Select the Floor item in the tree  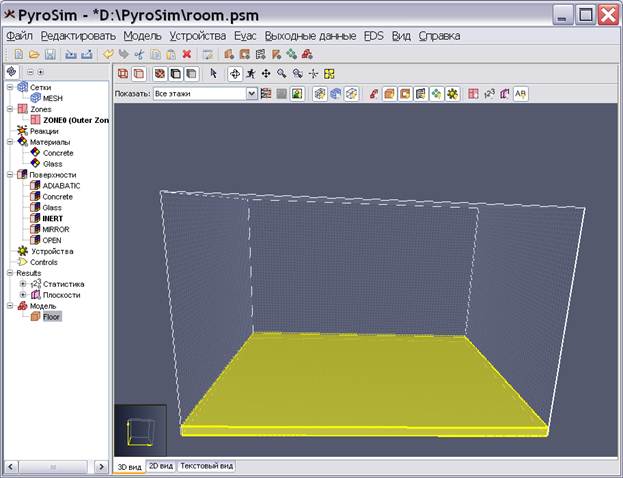point(52,317)
